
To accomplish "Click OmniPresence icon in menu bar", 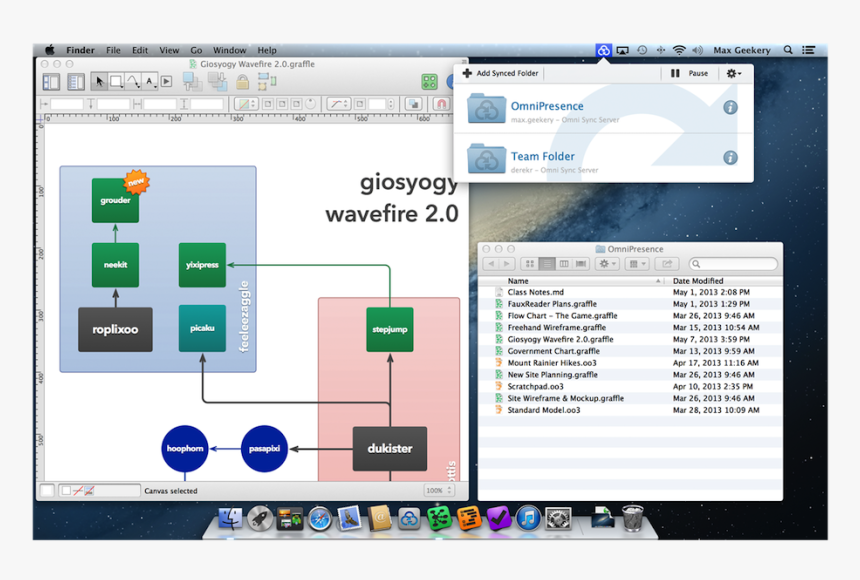I will [x=603, y=50].
